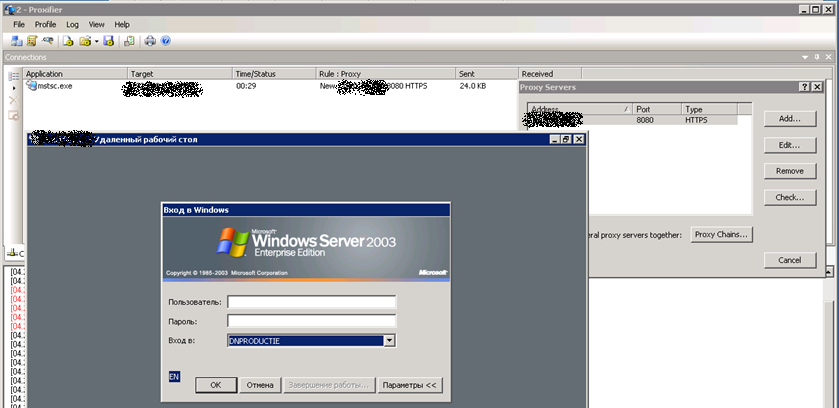Restore the remote desktop window
The height and width of the screenshot is (408, 839).
point(566,140)
